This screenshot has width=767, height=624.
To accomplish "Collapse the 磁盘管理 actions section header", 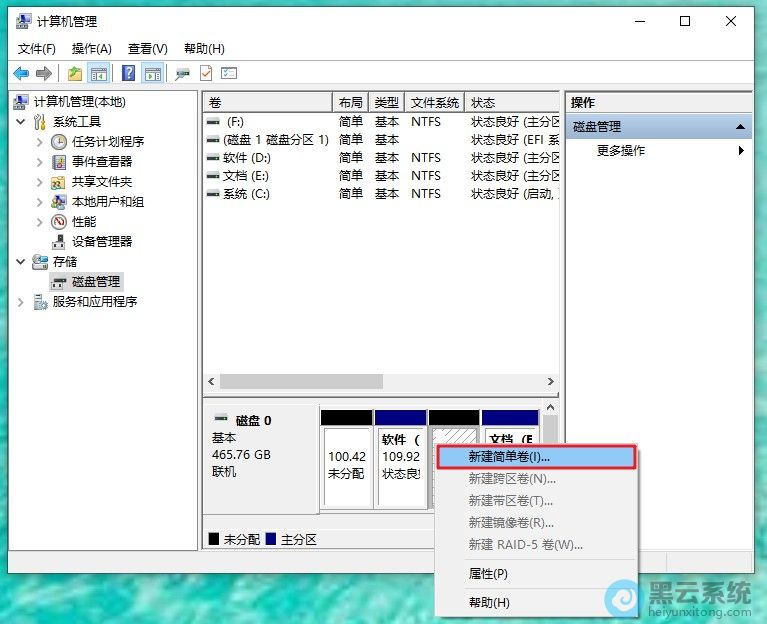I will tap(741, 127).
